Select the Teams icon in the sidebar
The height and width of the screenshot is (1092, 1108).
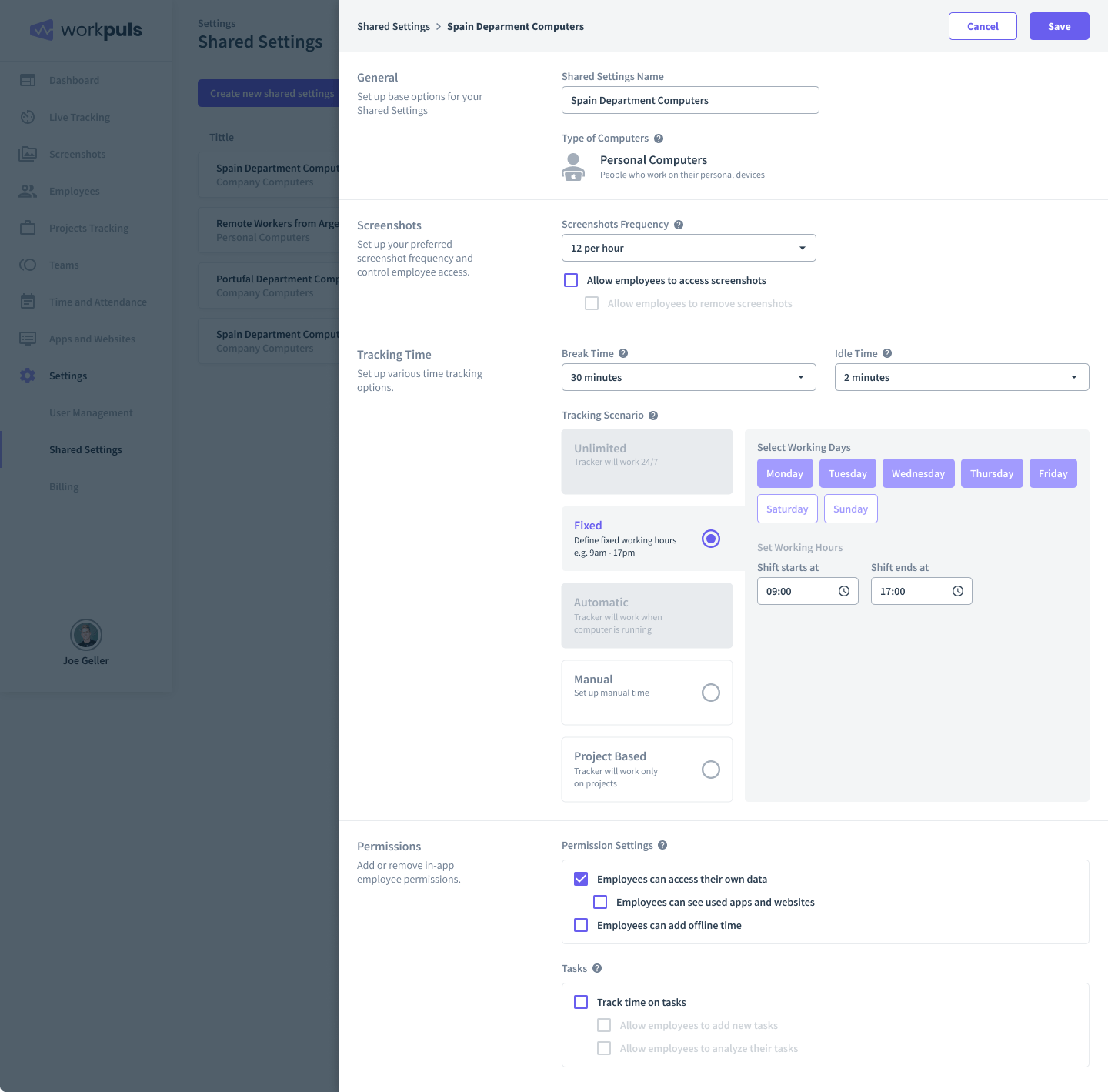click(x=28, y=265)
